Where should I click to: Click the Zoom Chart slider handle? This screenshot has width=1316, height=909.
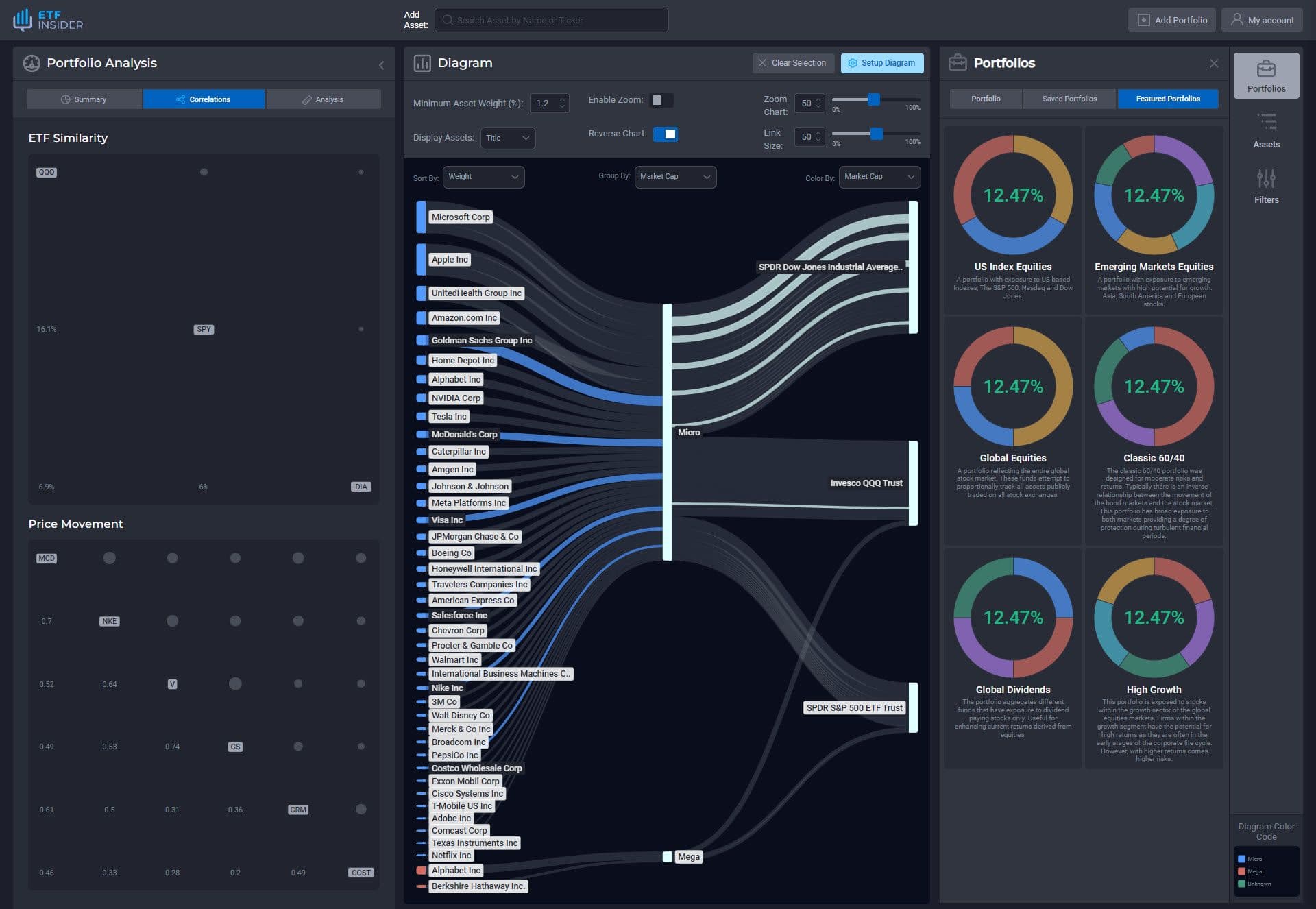click(874, 99)
